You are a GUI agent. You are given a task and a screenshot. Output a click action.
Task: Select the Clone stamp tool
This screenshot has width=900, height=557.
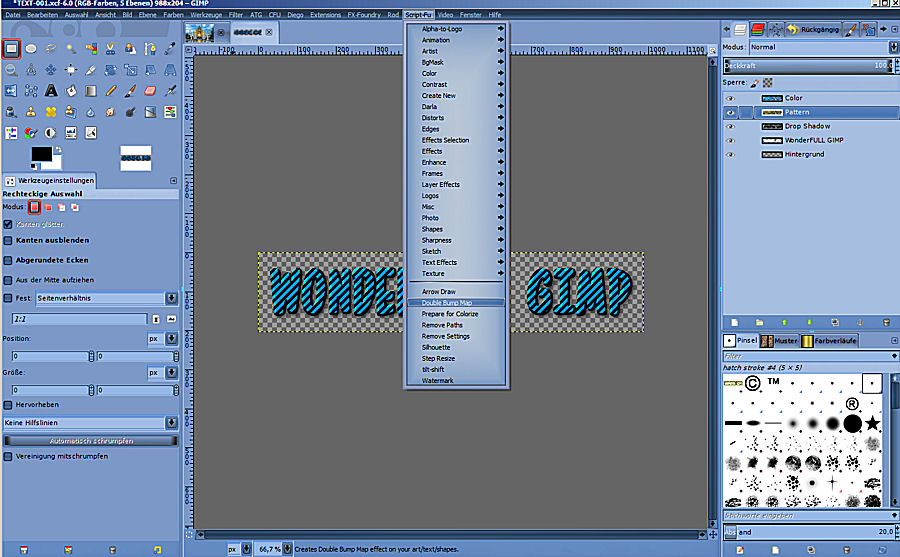31,112
